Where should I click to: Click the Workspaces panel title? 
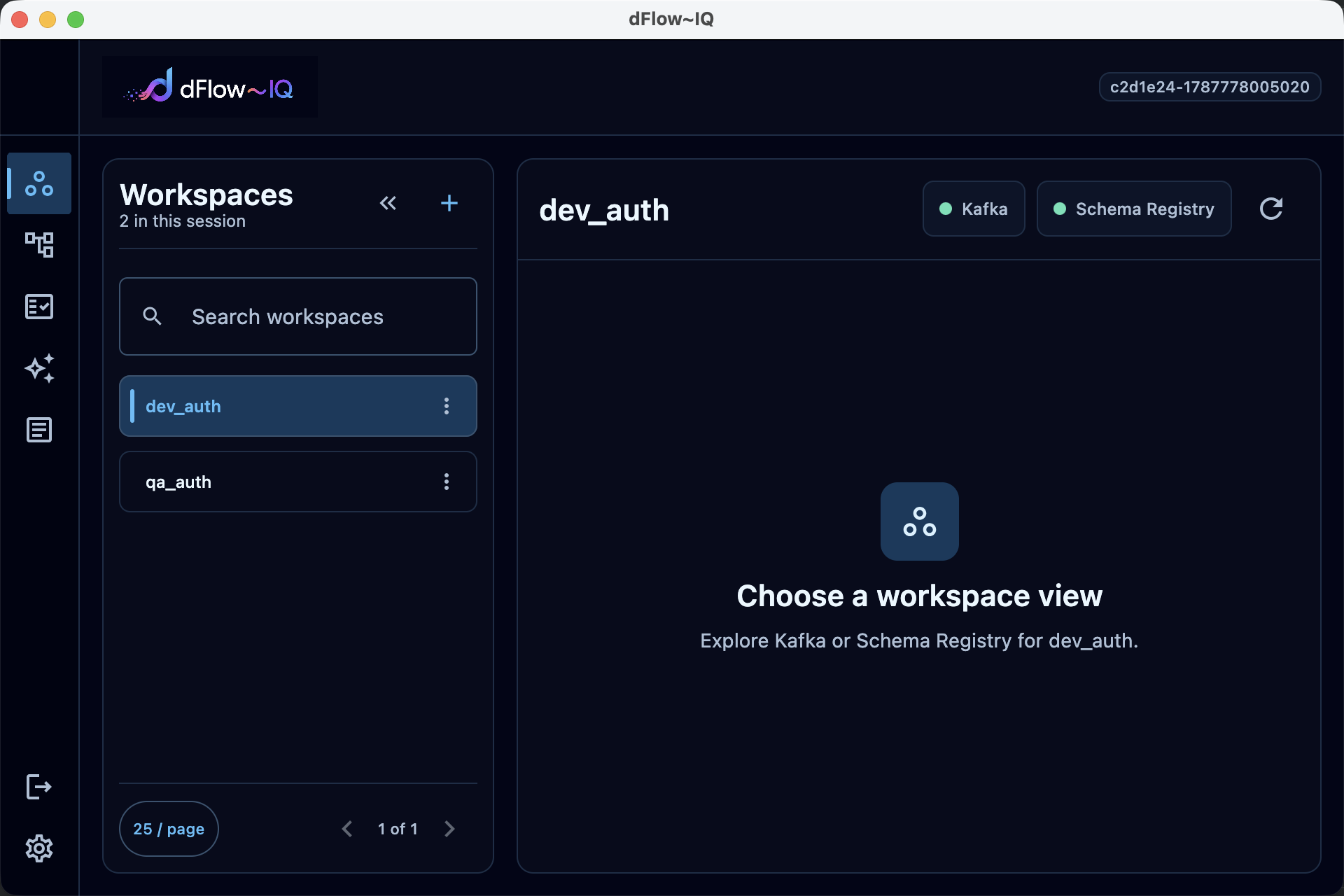(206, 195)
